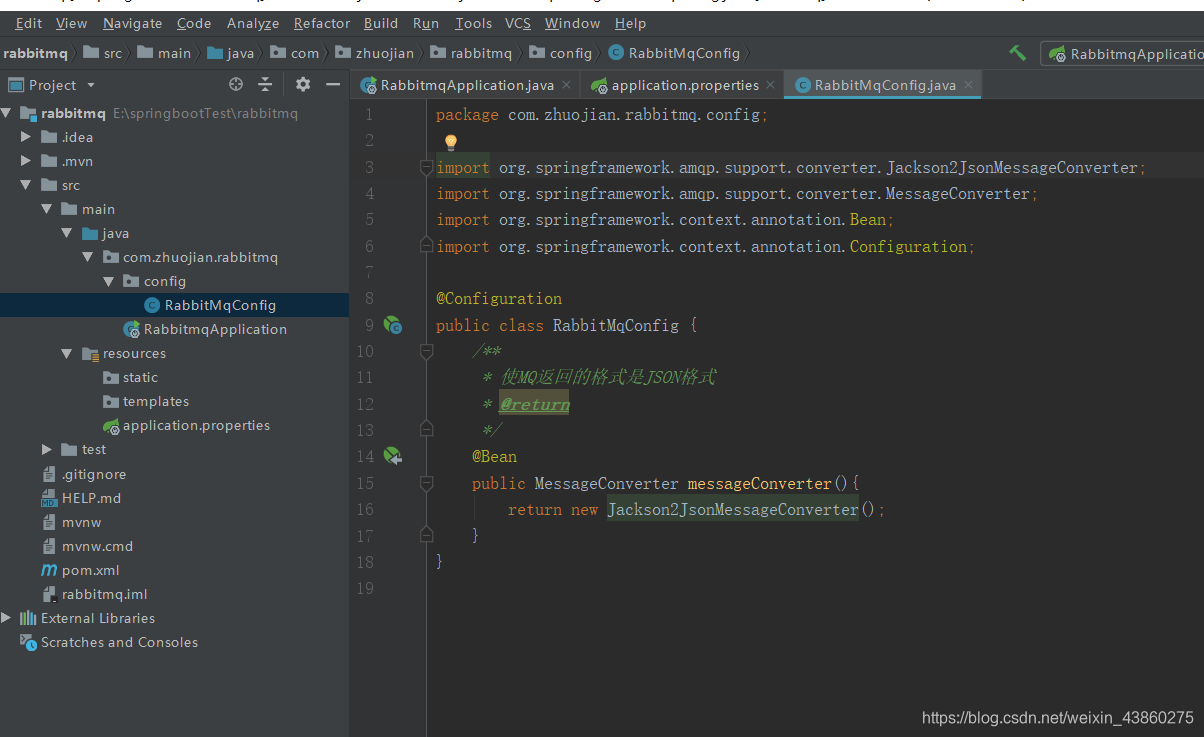The height and width of the screenshot is (737, 1204).
Task: Collapse the resources folder arrow
Action: click(x=67, y=353)
